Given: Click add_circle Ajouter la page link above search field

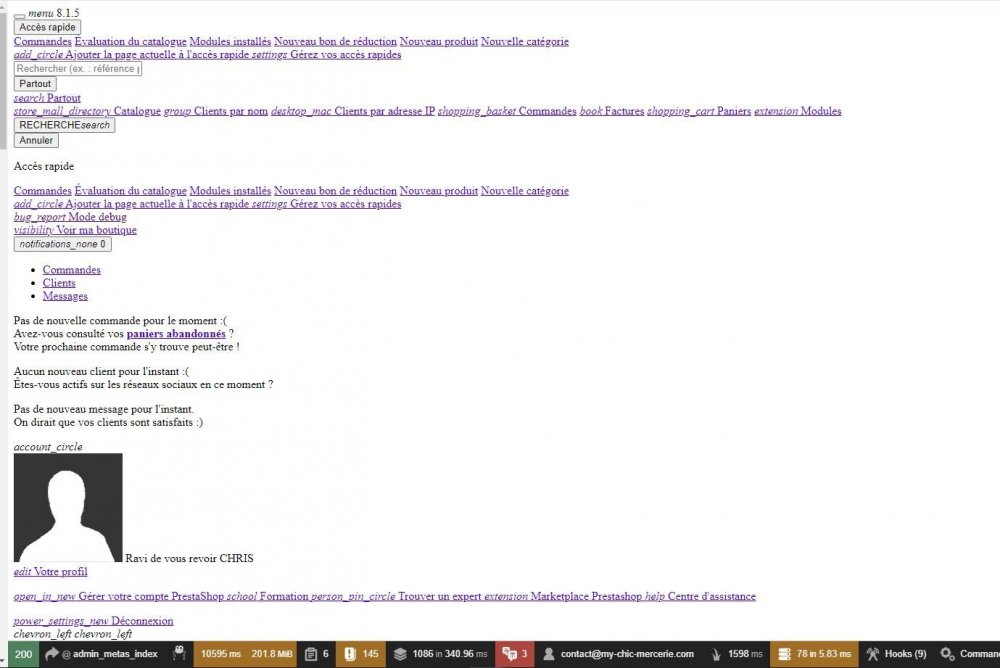Looking at the screenshot, I should point(131,55).
